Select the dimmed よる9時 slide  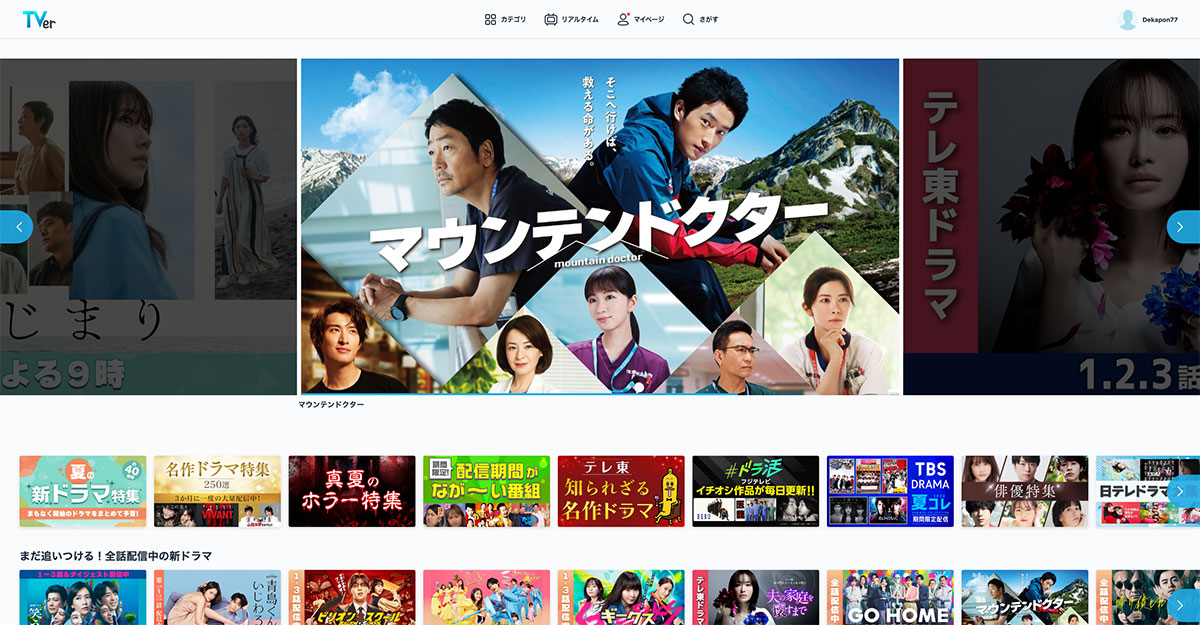point(148,226)
